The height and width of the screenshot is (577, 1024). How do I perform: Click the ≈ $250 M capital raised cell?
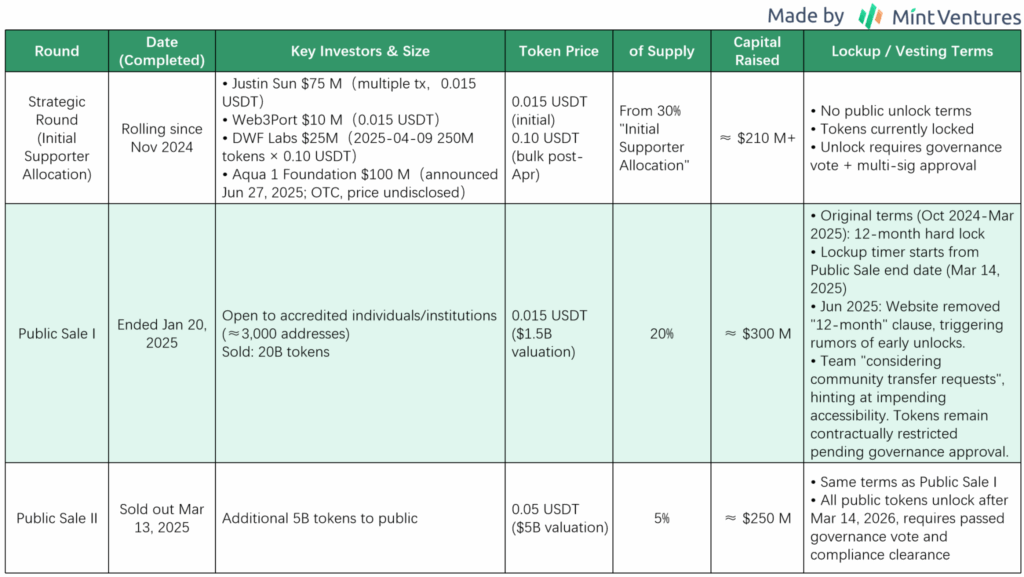coord(757,518)
